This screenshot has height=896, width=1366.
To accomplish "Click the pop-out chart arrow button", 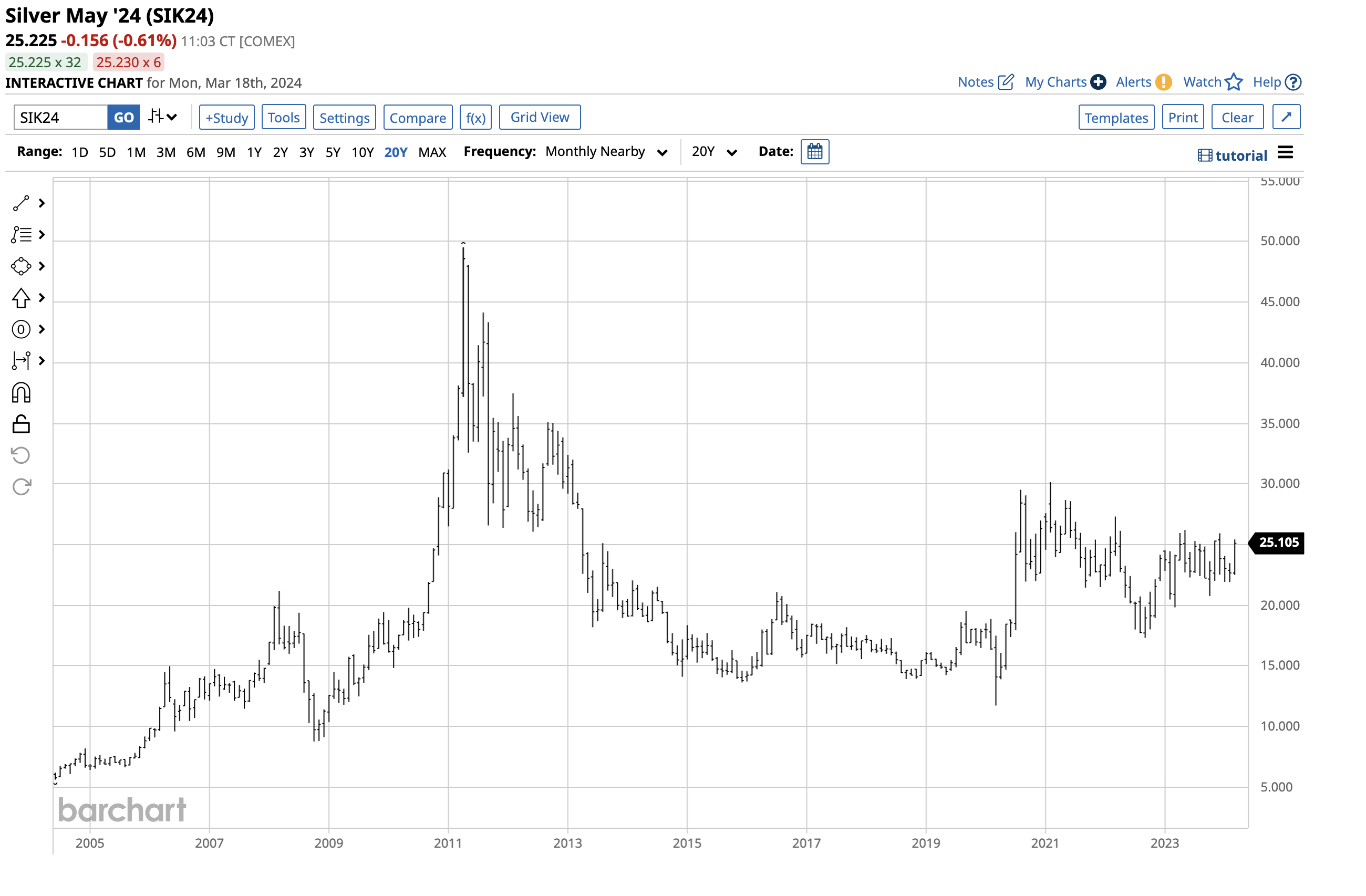I will coord(1286,117).
